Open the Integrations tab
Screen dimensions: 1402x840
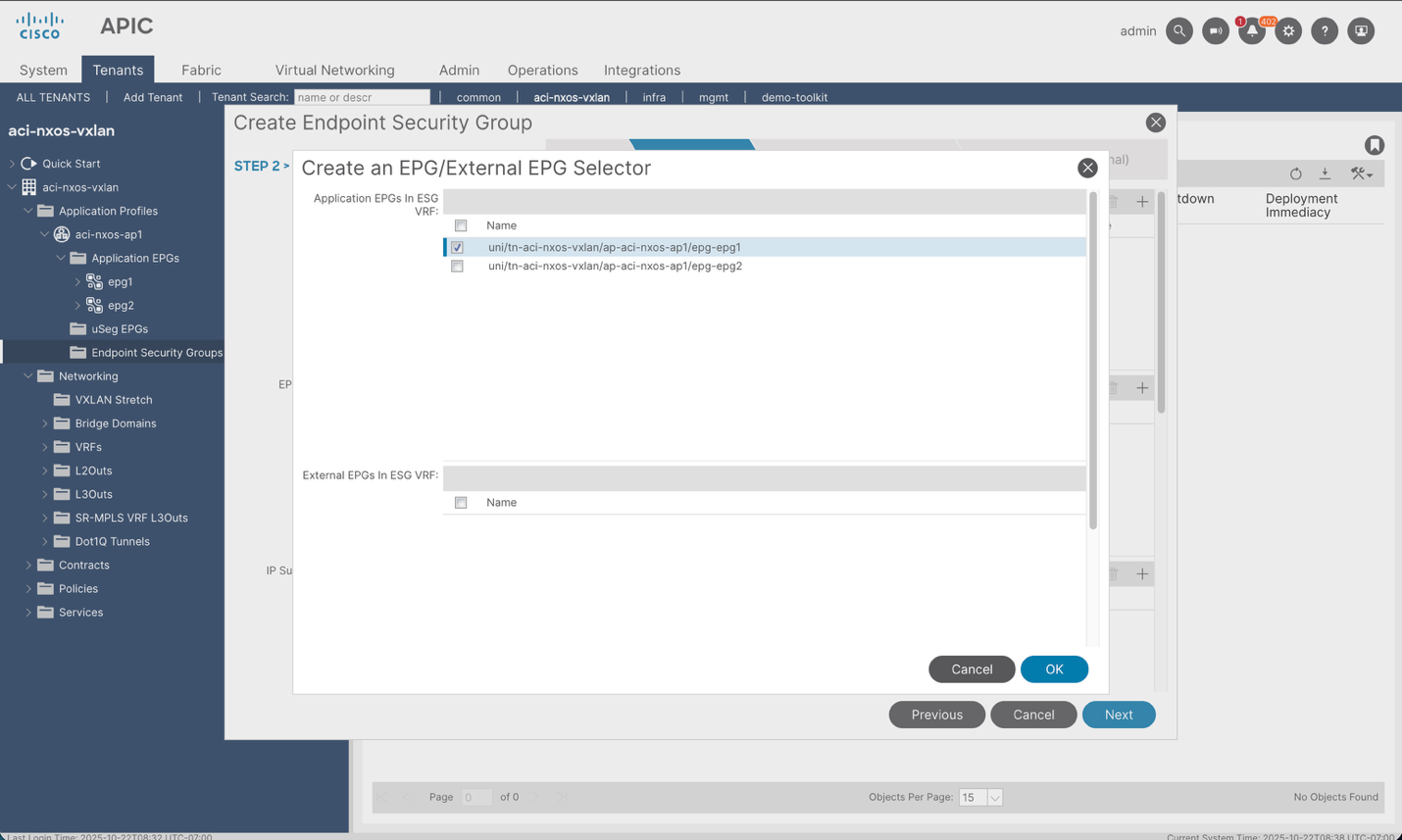click(642, 70)
